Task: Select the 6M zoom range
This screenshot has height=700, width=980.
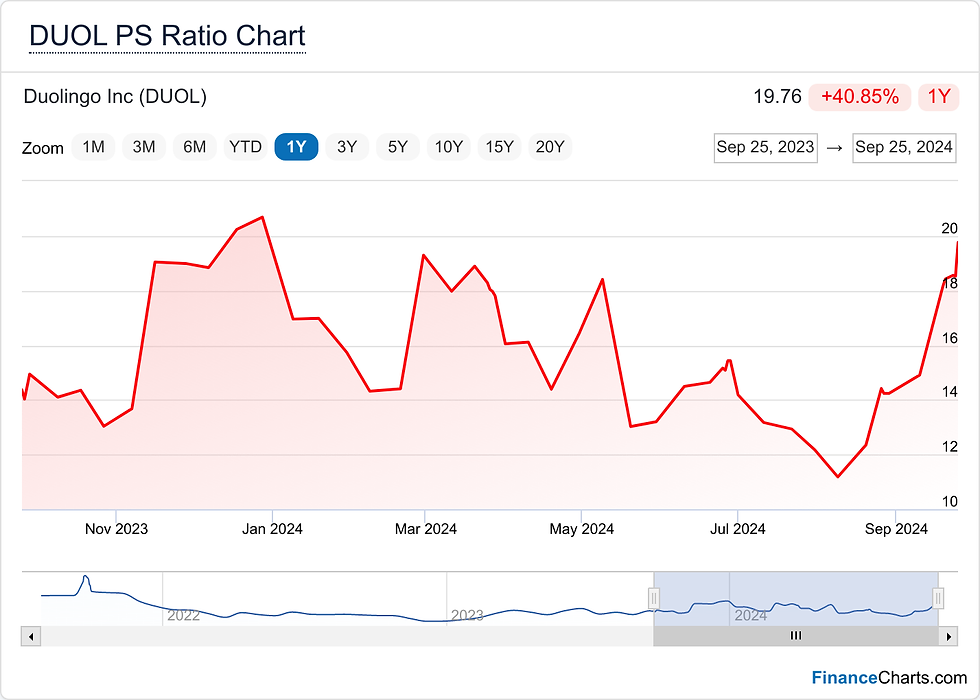Action: (194, 147)
